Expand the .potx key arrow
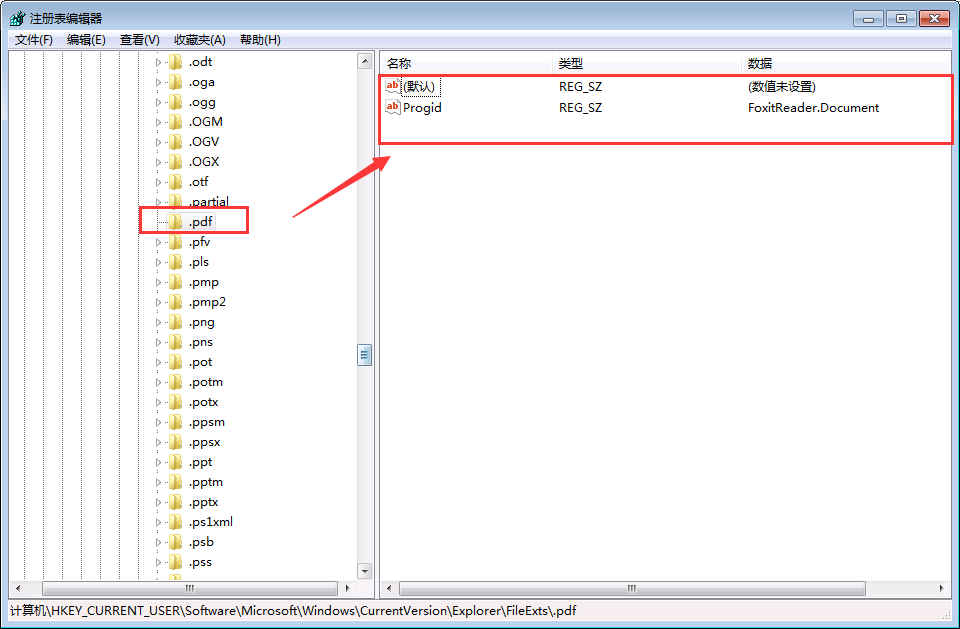Image resolution: width=960 pixels, height=629 pixels. [158, 402]
